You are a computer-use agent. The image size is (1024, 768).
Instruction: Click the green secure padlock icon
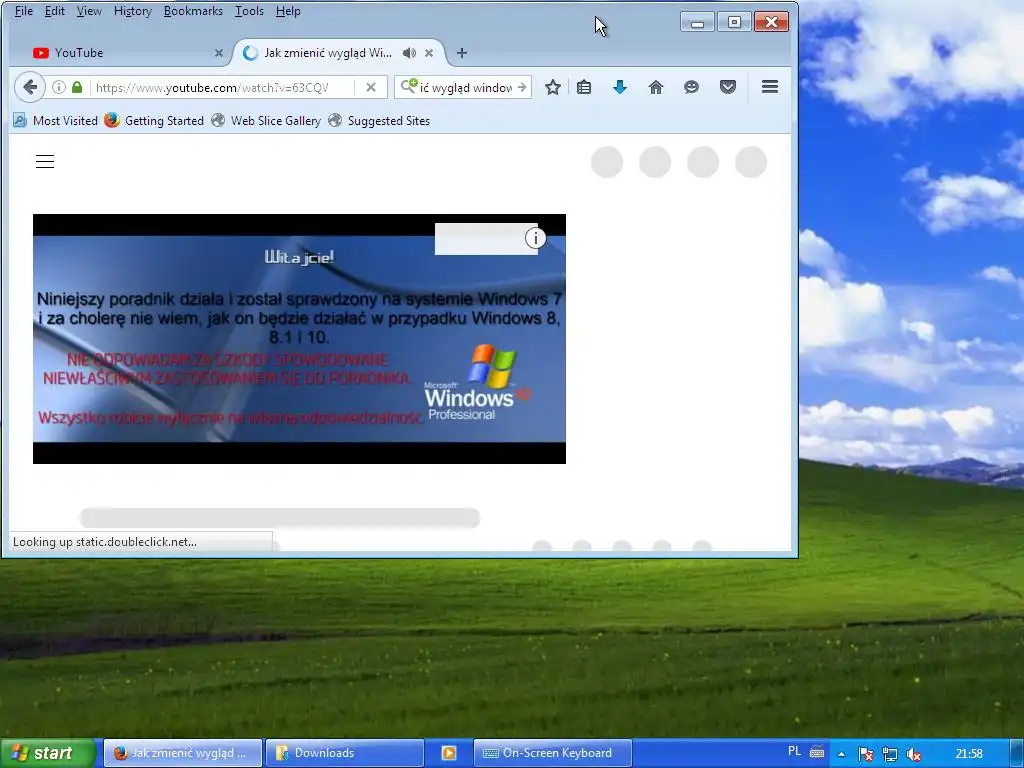(77, 87)
